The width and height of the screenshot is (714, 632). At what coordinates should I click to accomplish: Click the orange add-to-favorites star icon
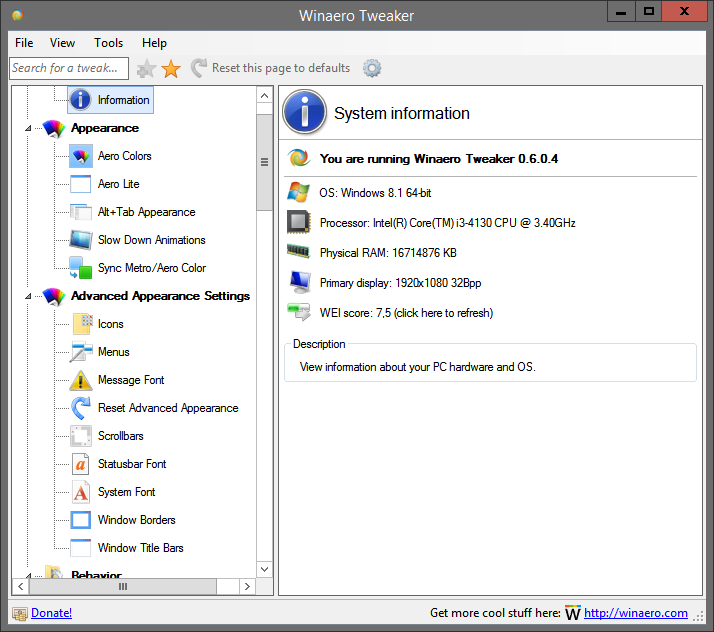pos(171,69)
